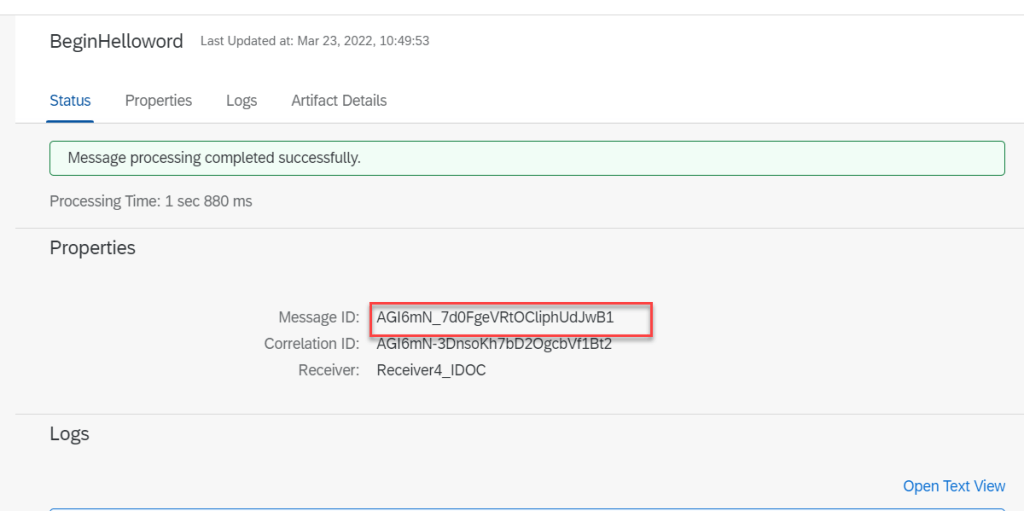Open Text View link for logs
Viewport: 1024px width, 511px height.
pos(953,486)
